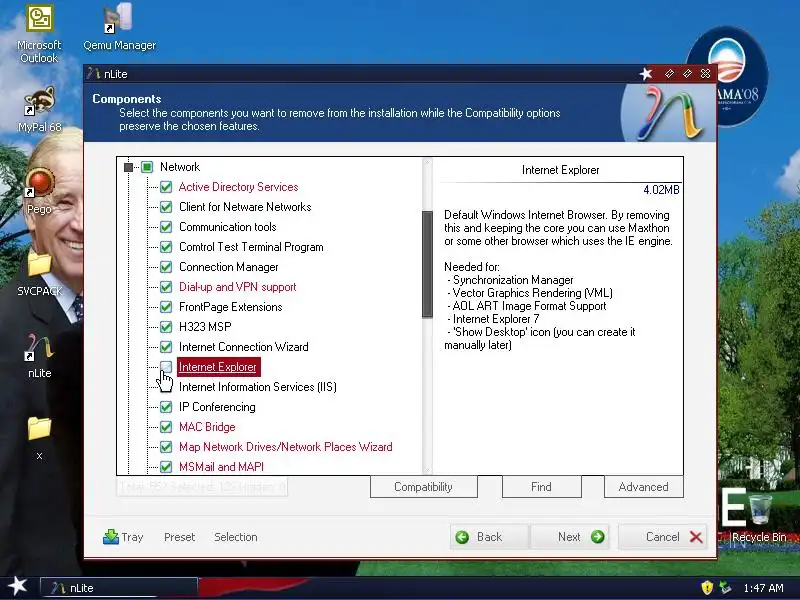Click the security shield tray icon
800x600 pixels.
pos(707,588)
